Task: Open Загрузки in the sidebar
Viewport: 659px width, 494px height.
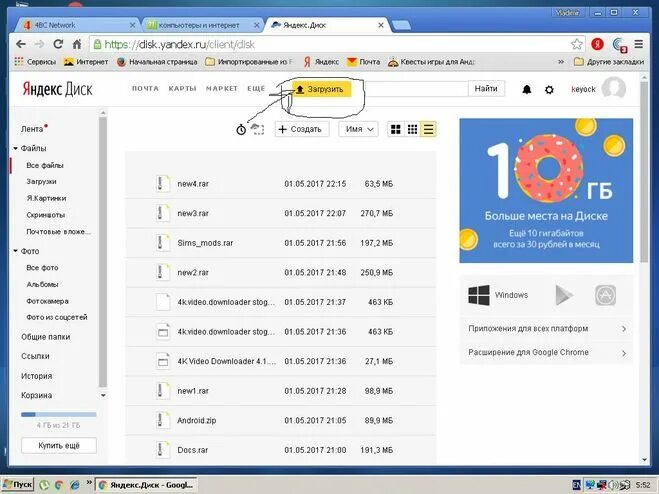Action: tap(41, 182)
